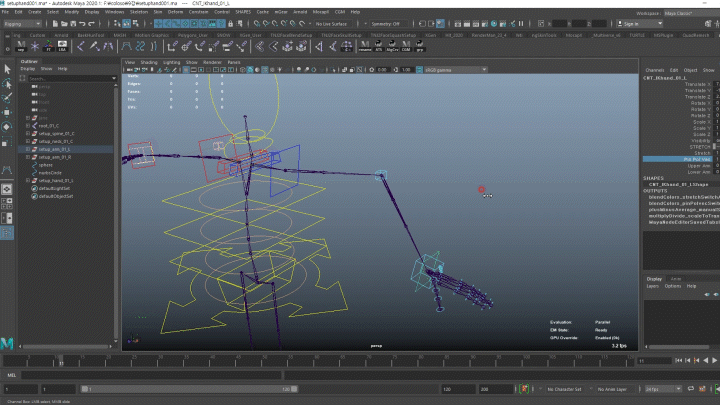Click the Outliner Search field
This screenshot has height=405, width=720.
tap(71, 79)
